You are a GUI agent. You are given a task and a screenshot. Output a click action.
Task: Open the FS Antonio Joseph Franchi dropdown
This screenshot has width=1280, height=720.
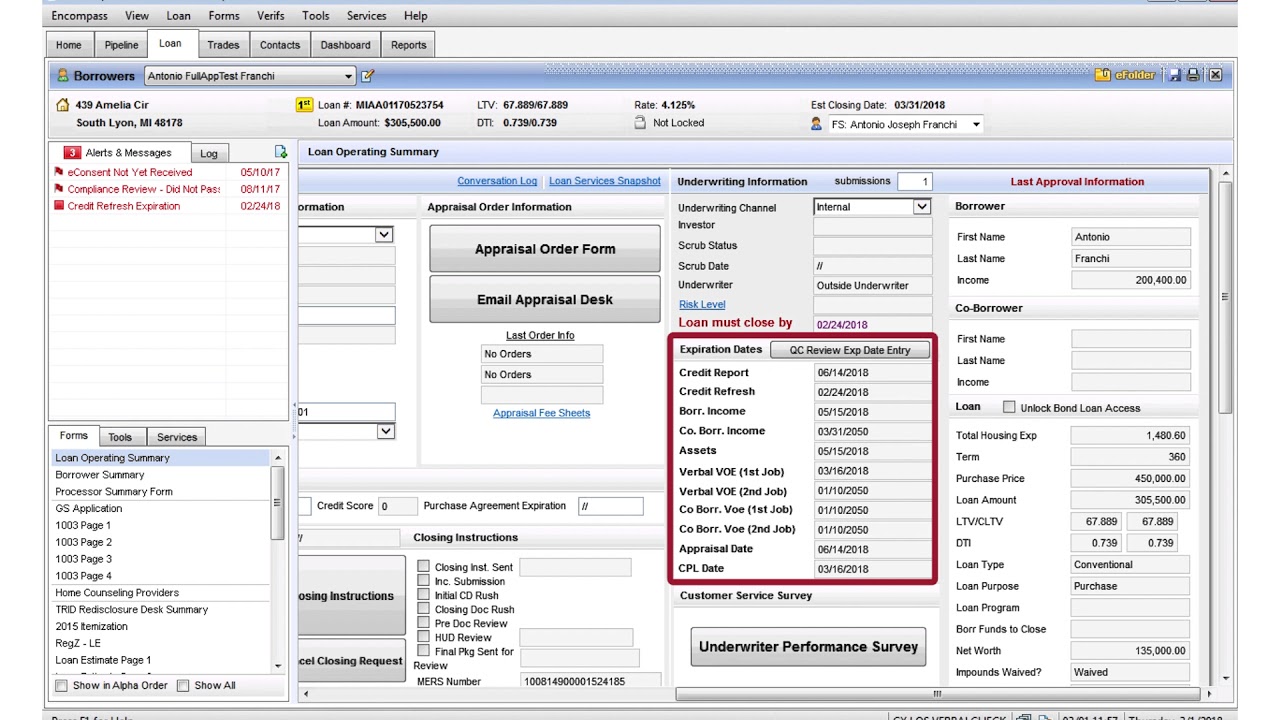(976, 125)
